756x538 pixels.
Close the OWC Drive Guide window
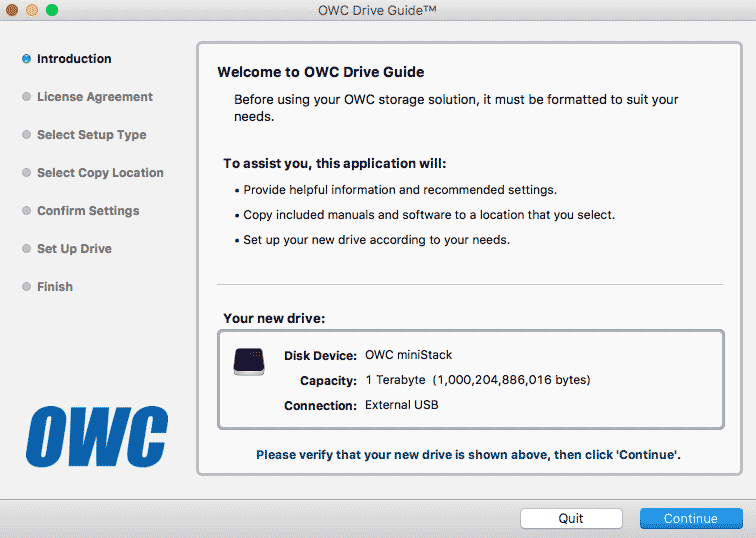click(11, 10)
